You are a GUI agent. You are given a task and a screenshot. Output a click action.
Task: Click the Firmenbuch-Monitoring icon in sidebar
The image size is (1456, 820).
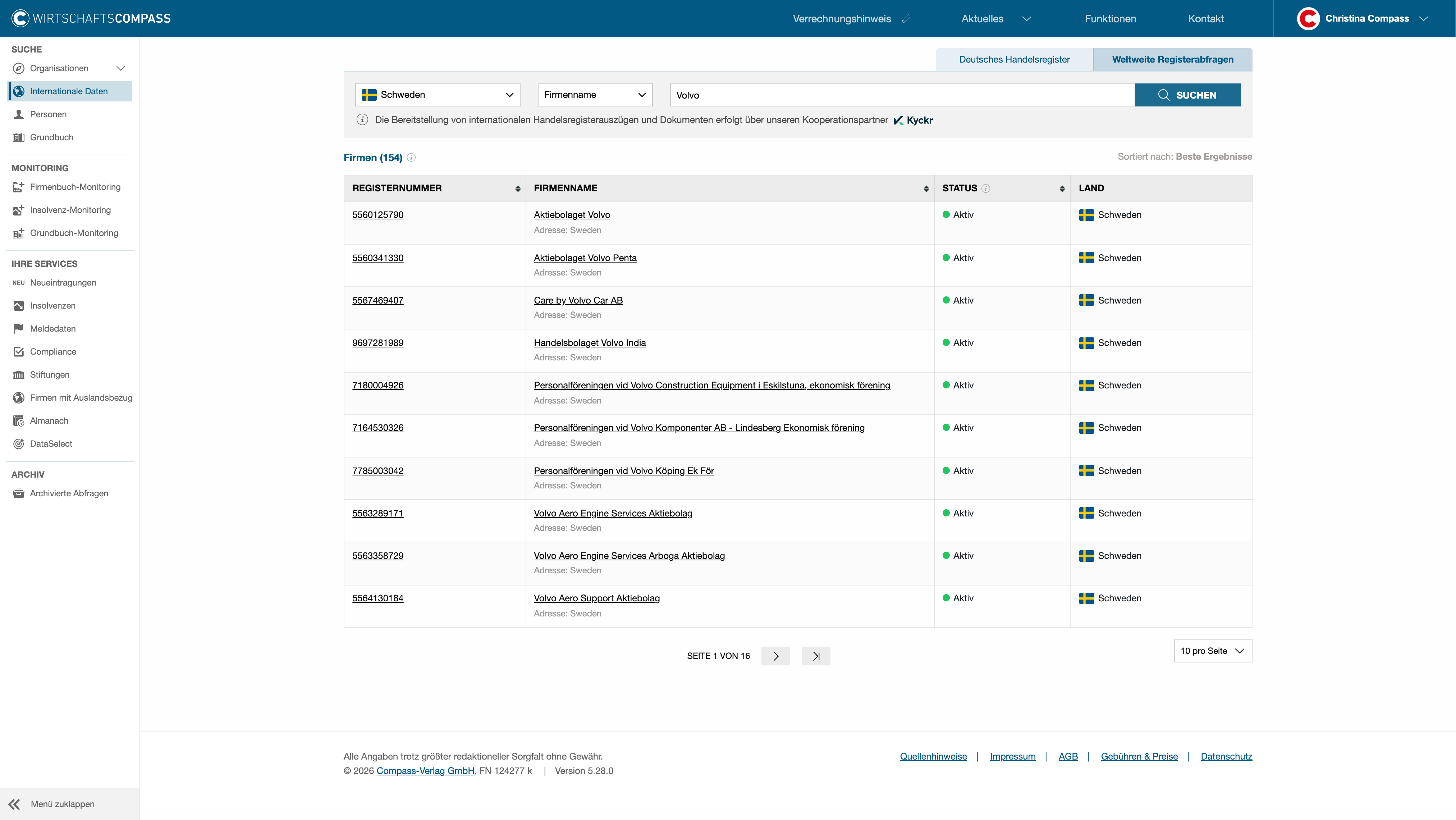coord(19,187)
